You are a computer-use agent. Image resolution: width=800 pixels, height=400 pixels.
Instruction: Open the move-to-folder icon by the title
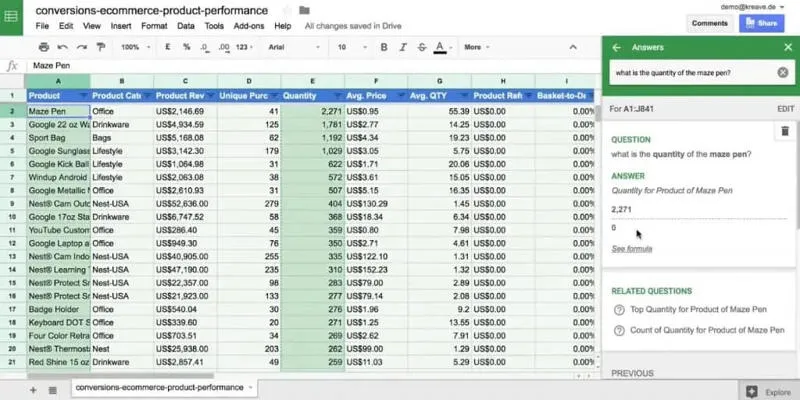click(305, 11)
